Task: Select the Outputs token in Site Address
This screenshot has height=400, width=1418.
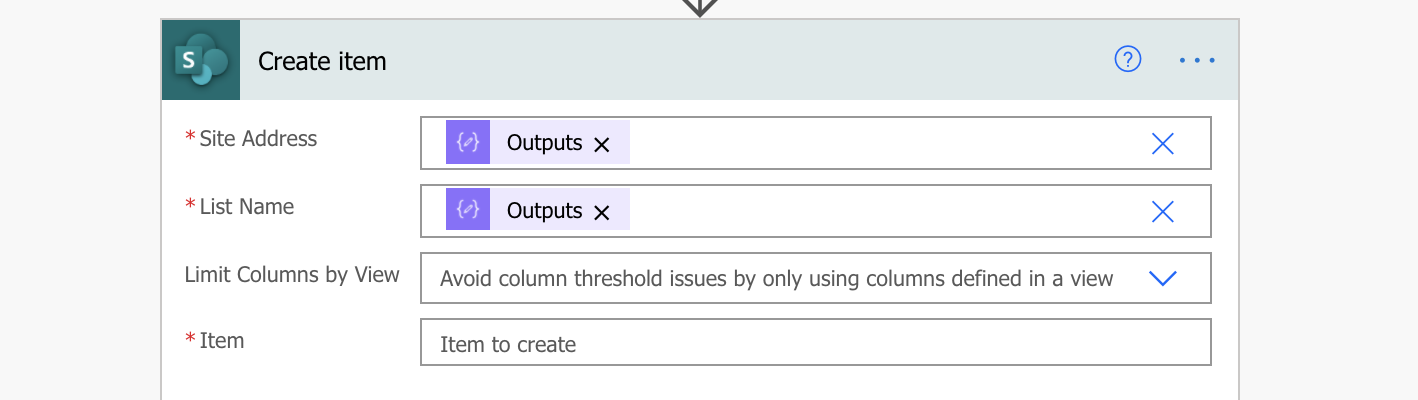Action: pyautogui.click(x=544, y=143)
